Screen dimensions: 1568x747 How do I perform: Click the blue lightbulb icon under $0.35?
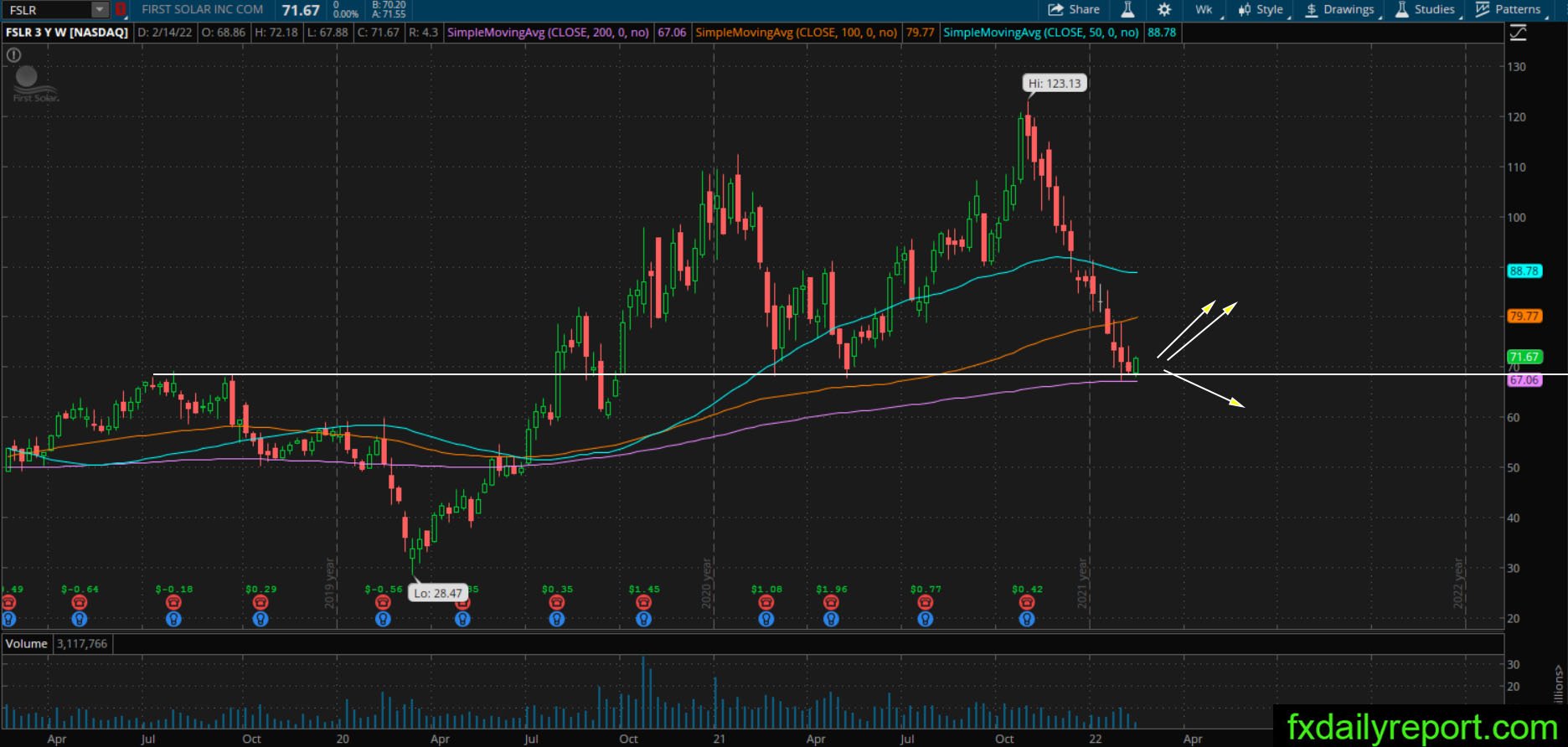tap(557, 619)
